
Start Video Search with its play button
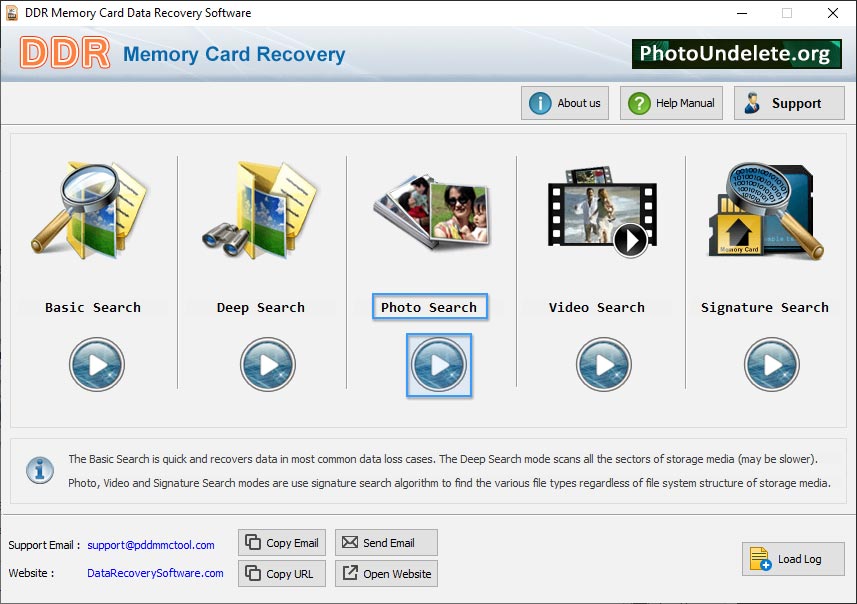[603, 365]
